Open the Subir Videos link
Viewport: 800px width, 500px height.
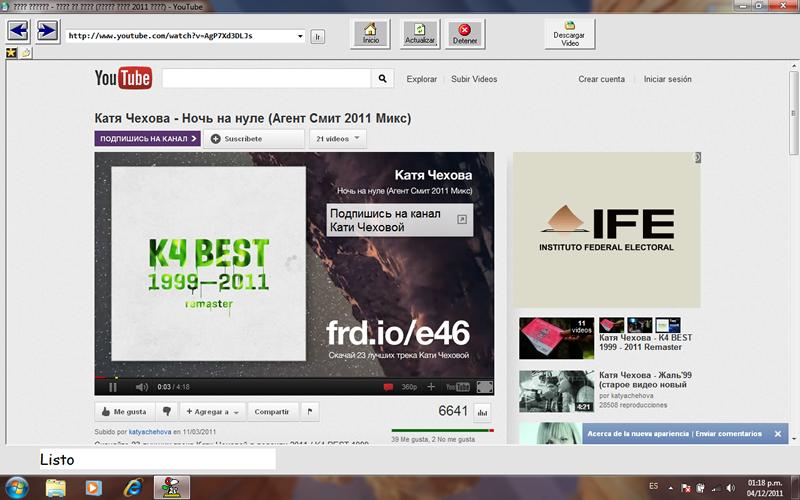(x=474, y=79)
